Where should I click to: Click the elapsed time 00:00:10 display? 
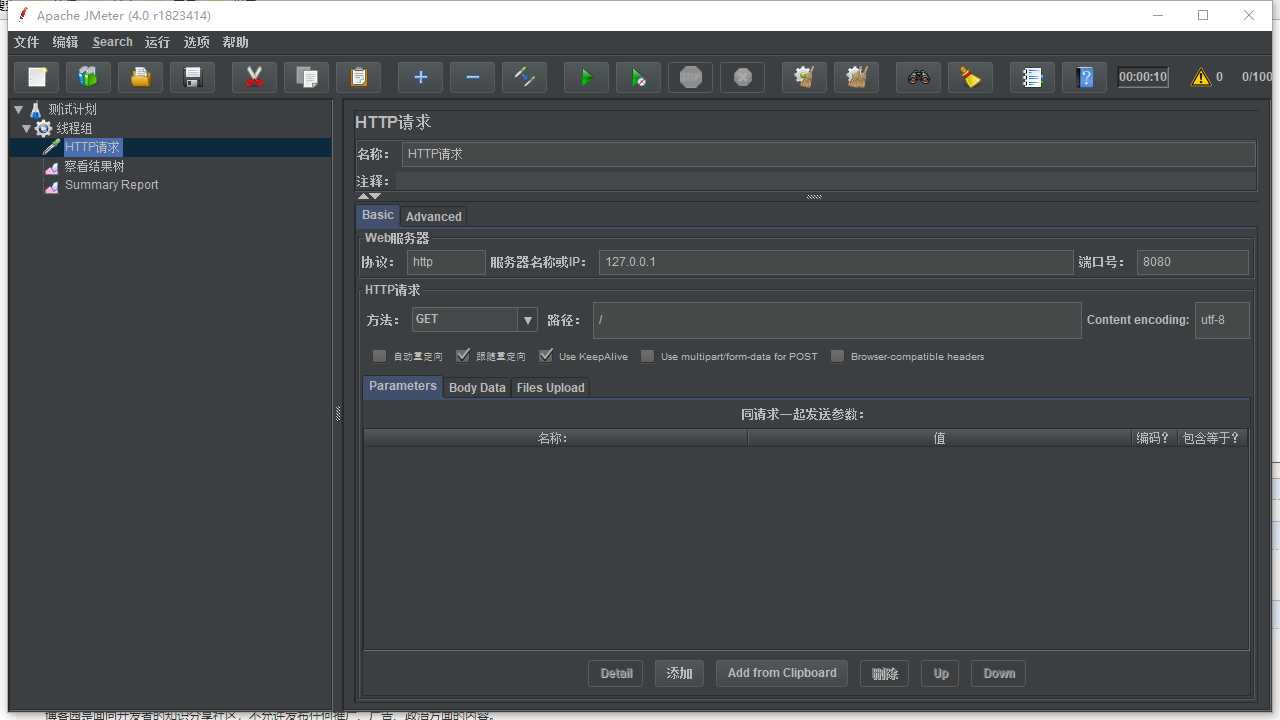point(1143,77)
